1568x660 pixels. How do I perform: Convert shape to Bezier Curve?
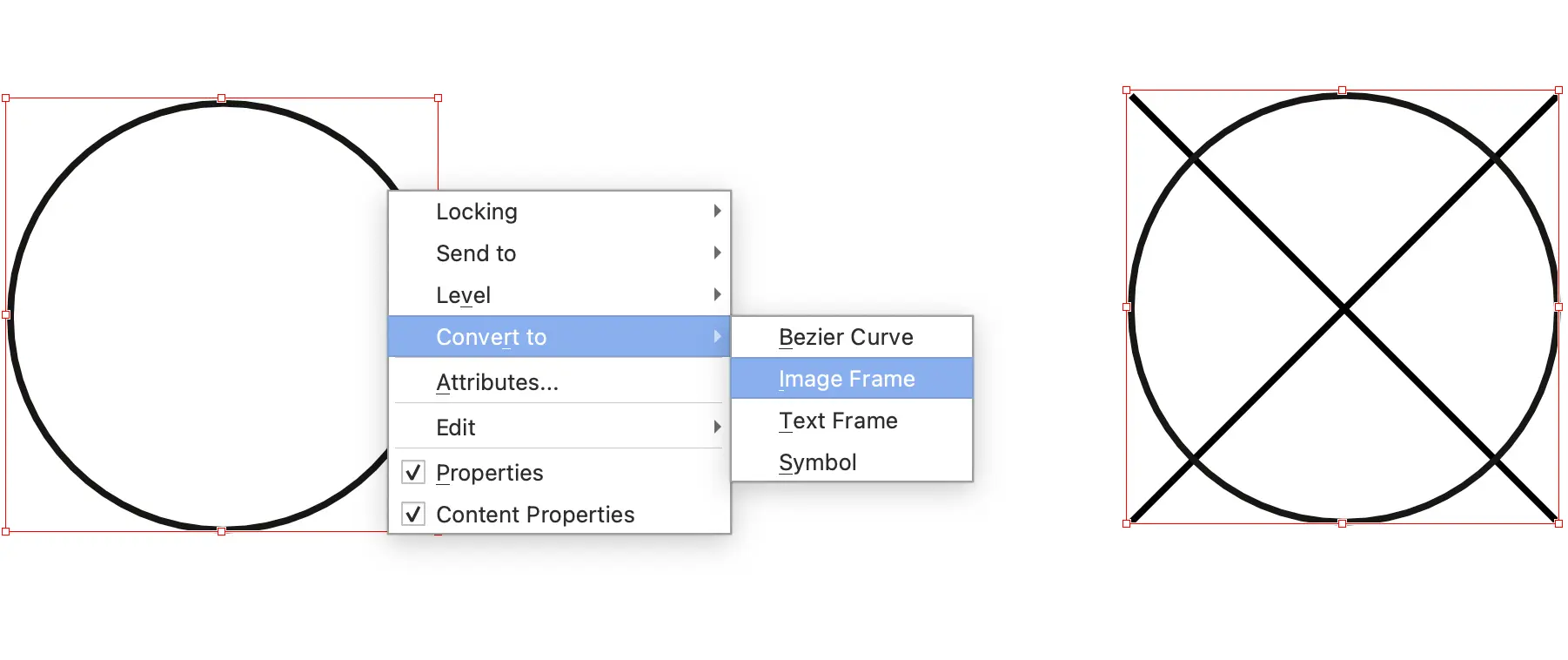click(846, 337)
